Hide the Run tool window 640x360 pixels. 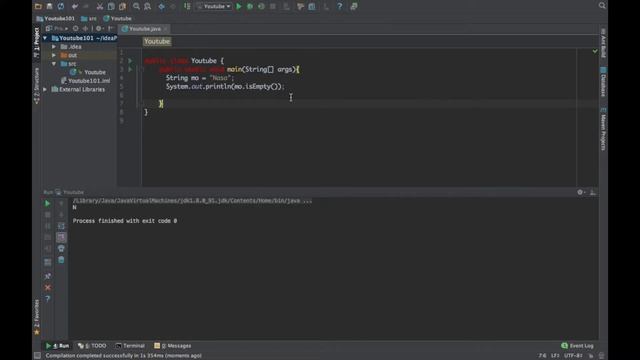tap(593, 192)
